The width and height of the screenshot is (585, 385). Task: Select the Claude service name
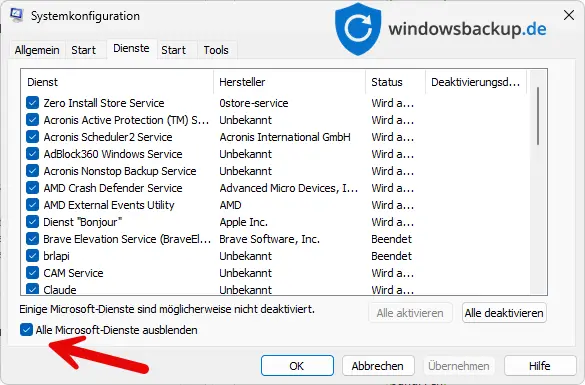click(60, 289)
